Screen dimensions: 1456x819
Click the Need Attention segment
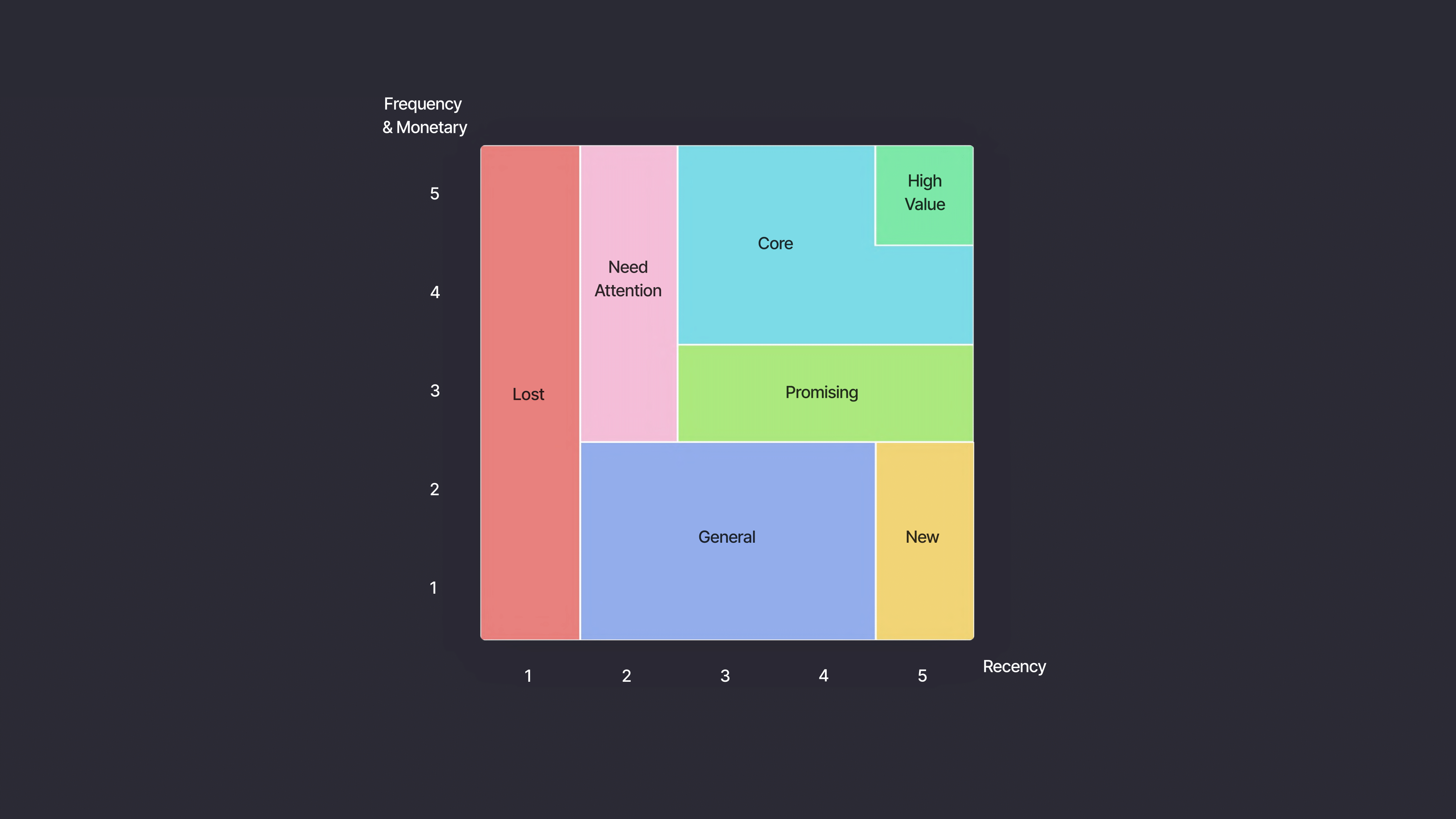pyautogui.click(x=627, y=290)
